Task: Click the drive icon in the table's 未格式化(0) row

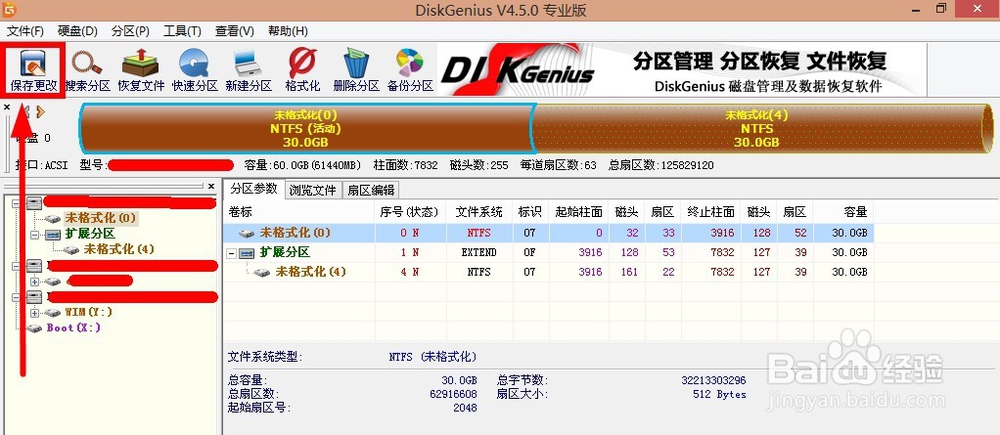Action: pyautogui.click(x=247, y=233)
